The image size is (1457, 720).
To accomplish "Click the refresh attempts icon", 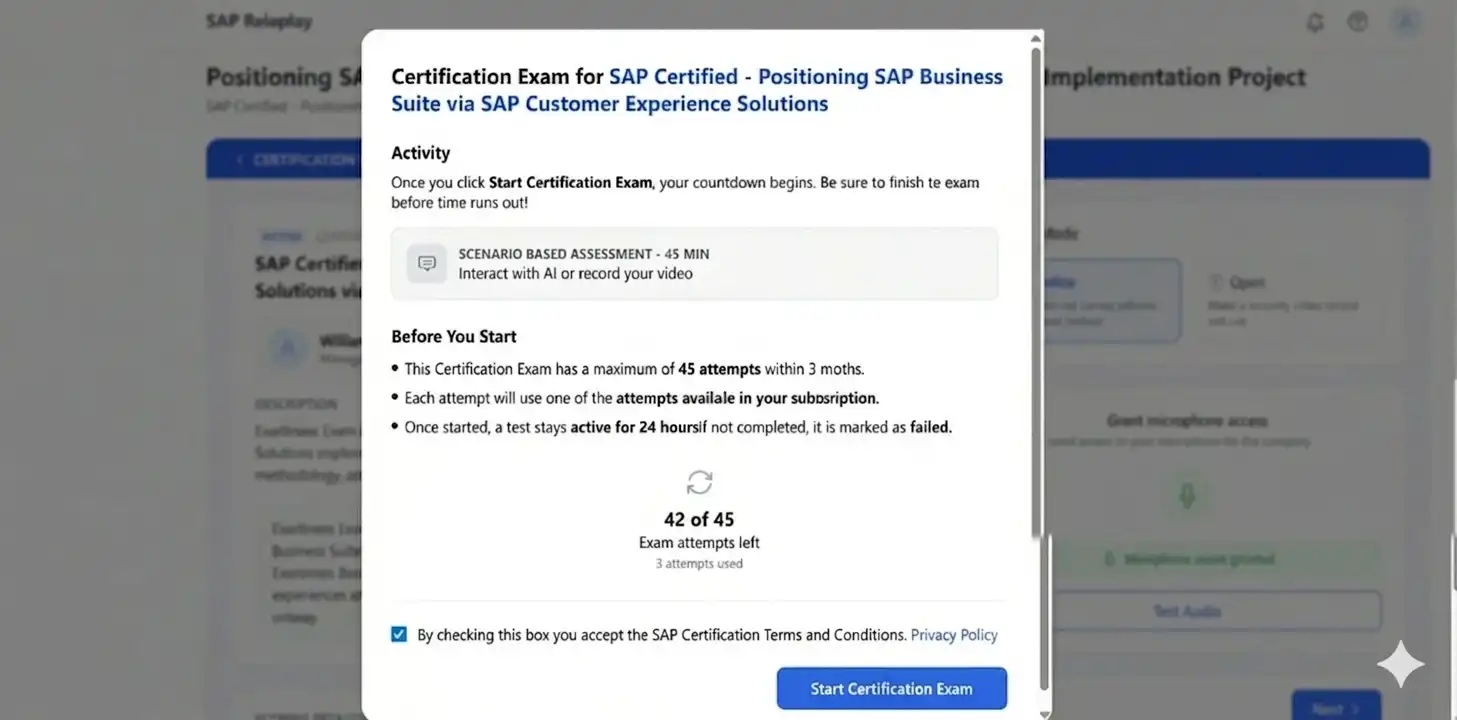I will pyautogui.click(x=699, y=483).
